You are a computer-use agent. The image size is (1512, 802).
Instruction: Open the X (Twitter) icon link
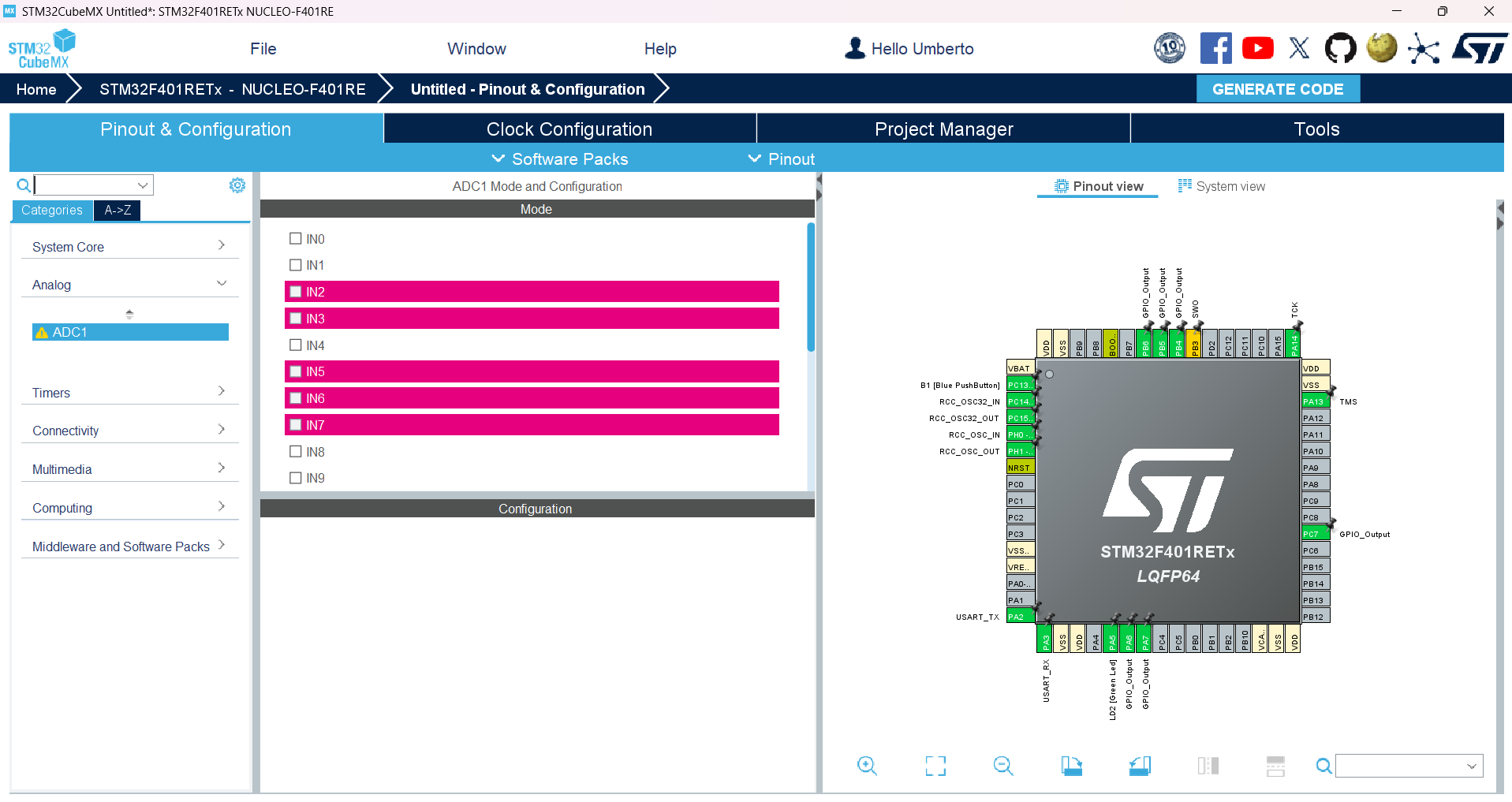click(x=1299, y=49)
